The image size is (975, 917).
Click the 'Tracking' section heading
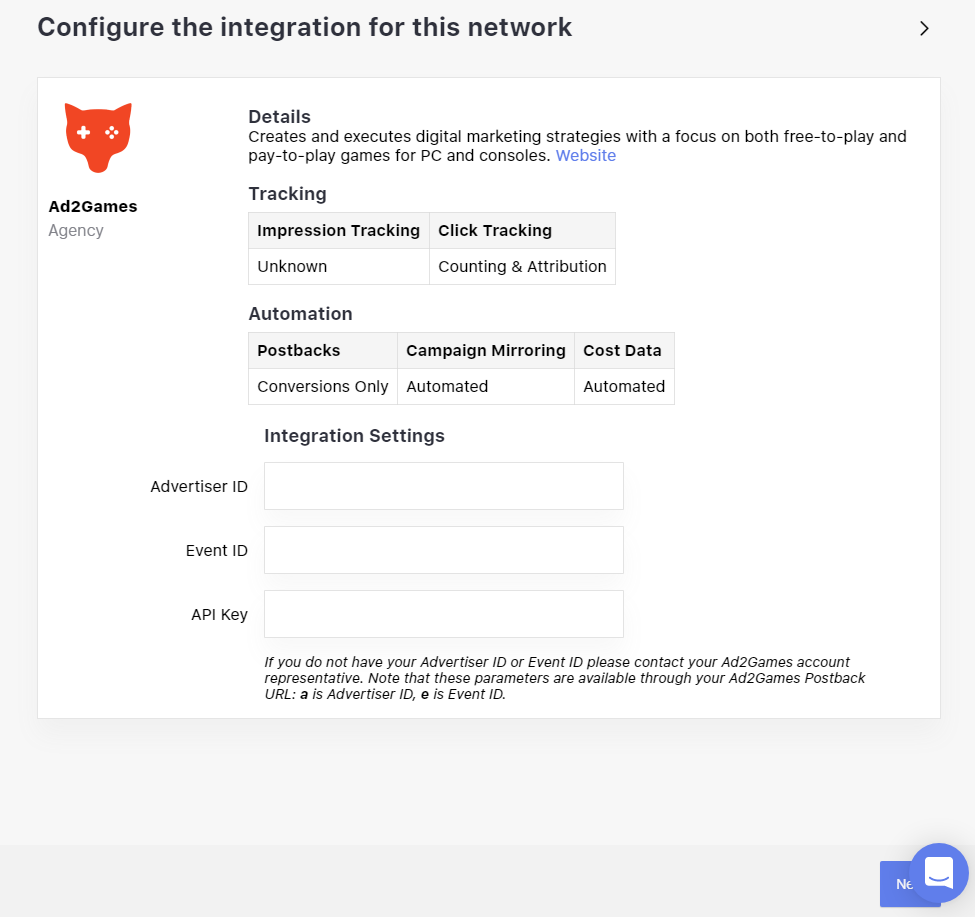[287, 194]
